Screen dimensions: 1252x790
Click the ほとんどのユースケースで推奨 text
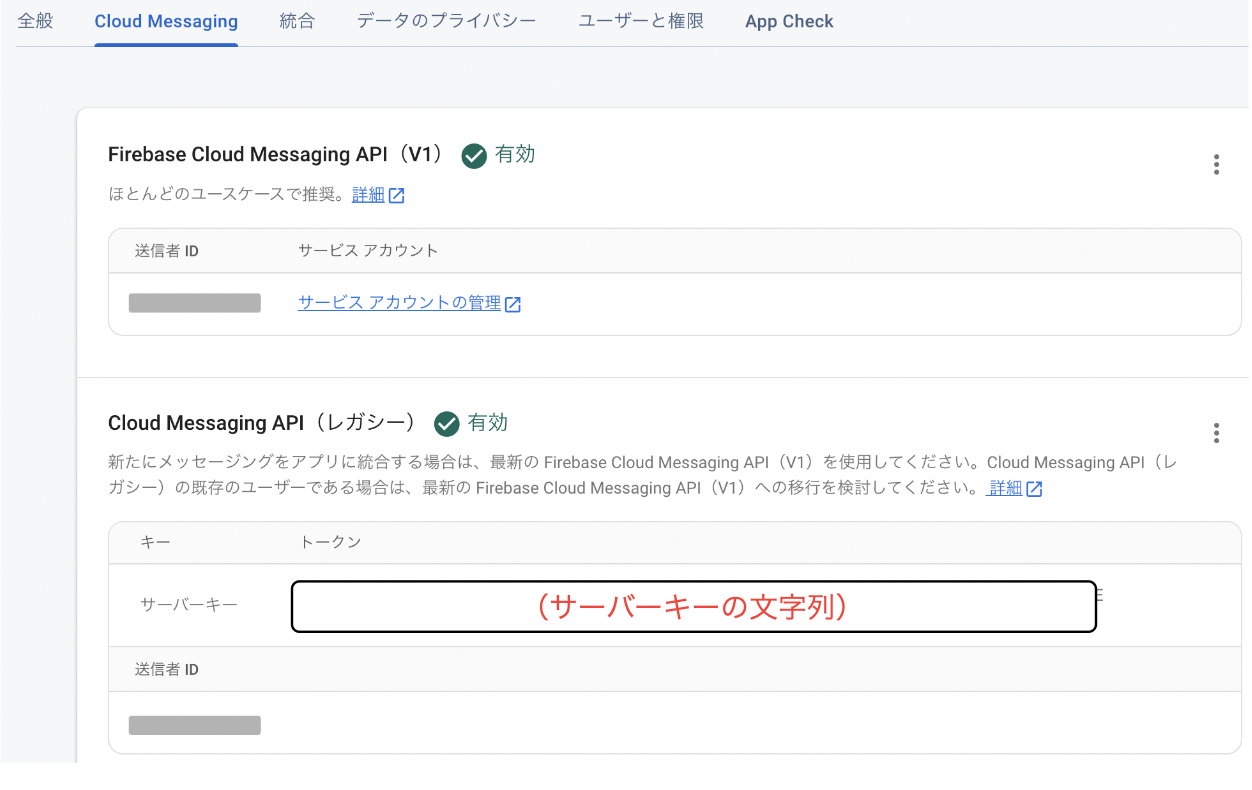coord(224,195)
